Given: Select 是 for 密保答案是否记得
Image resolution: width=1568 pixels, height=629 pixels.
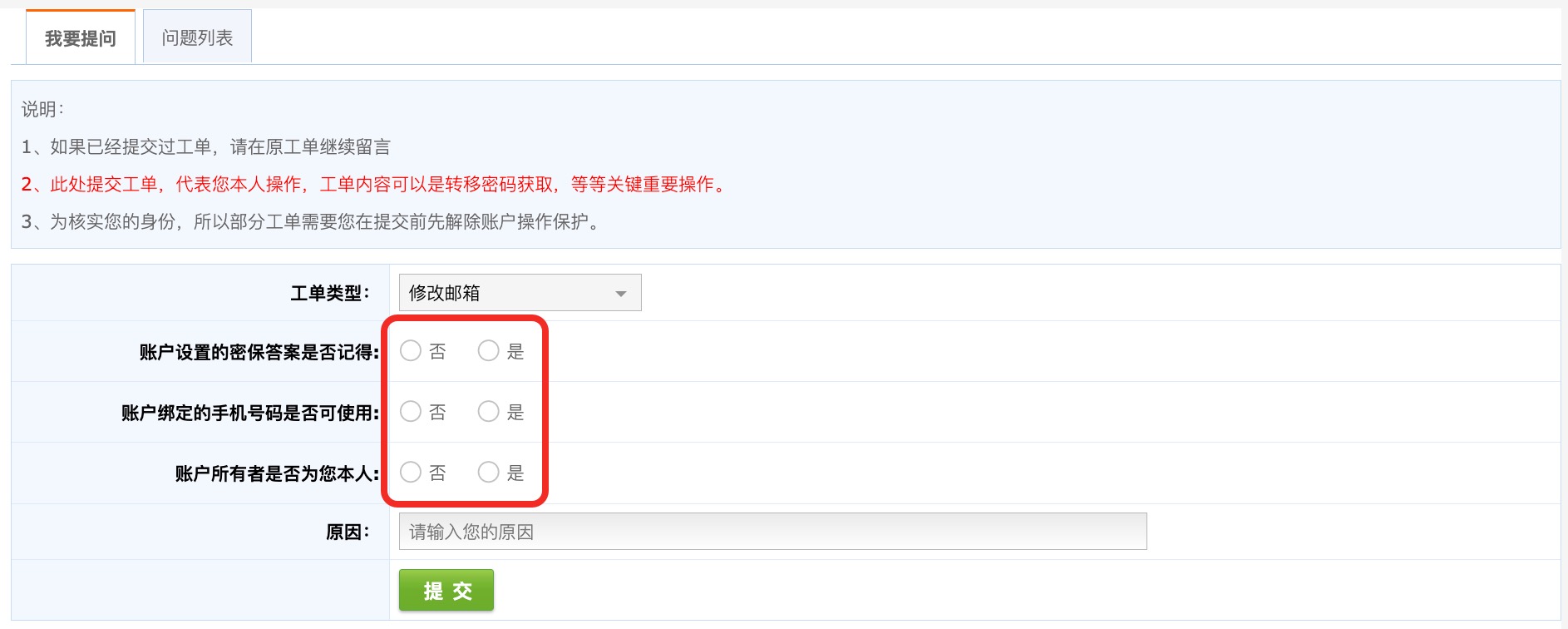Looking at the screenshot, I should pos(489,351).
